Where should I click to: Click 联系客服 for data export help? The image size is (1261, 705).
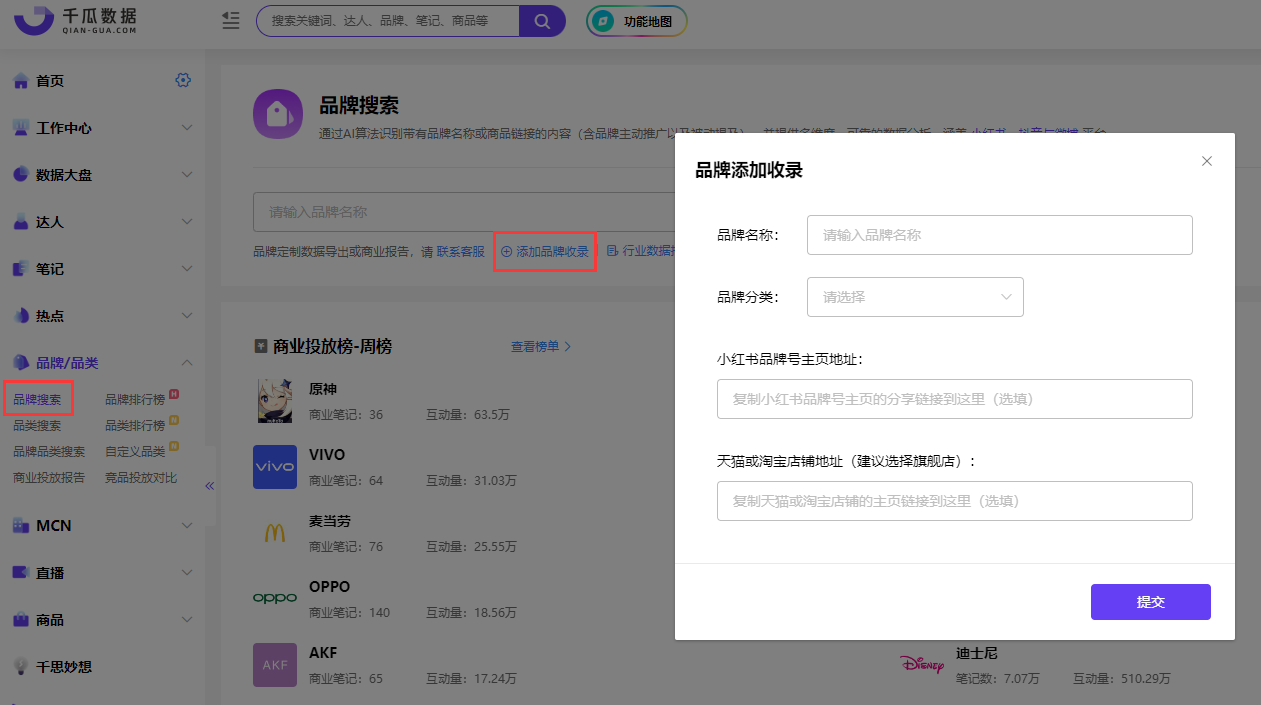coord(460,251)
